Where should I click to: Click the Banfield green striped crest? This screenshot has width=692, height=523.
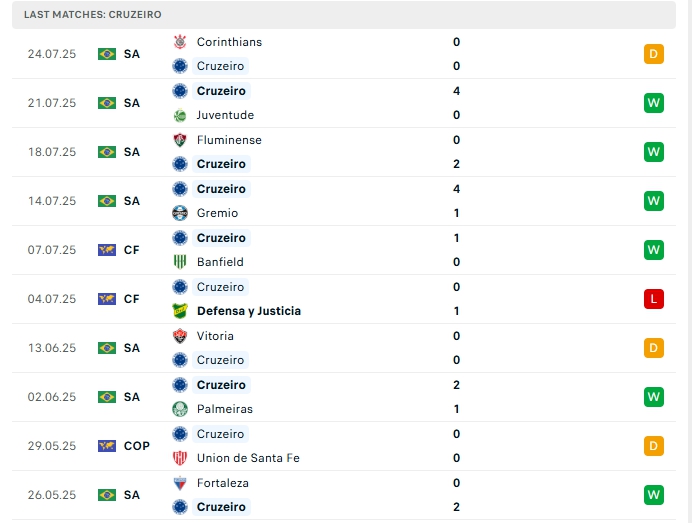pyautogui.click(x=180, y=262)
